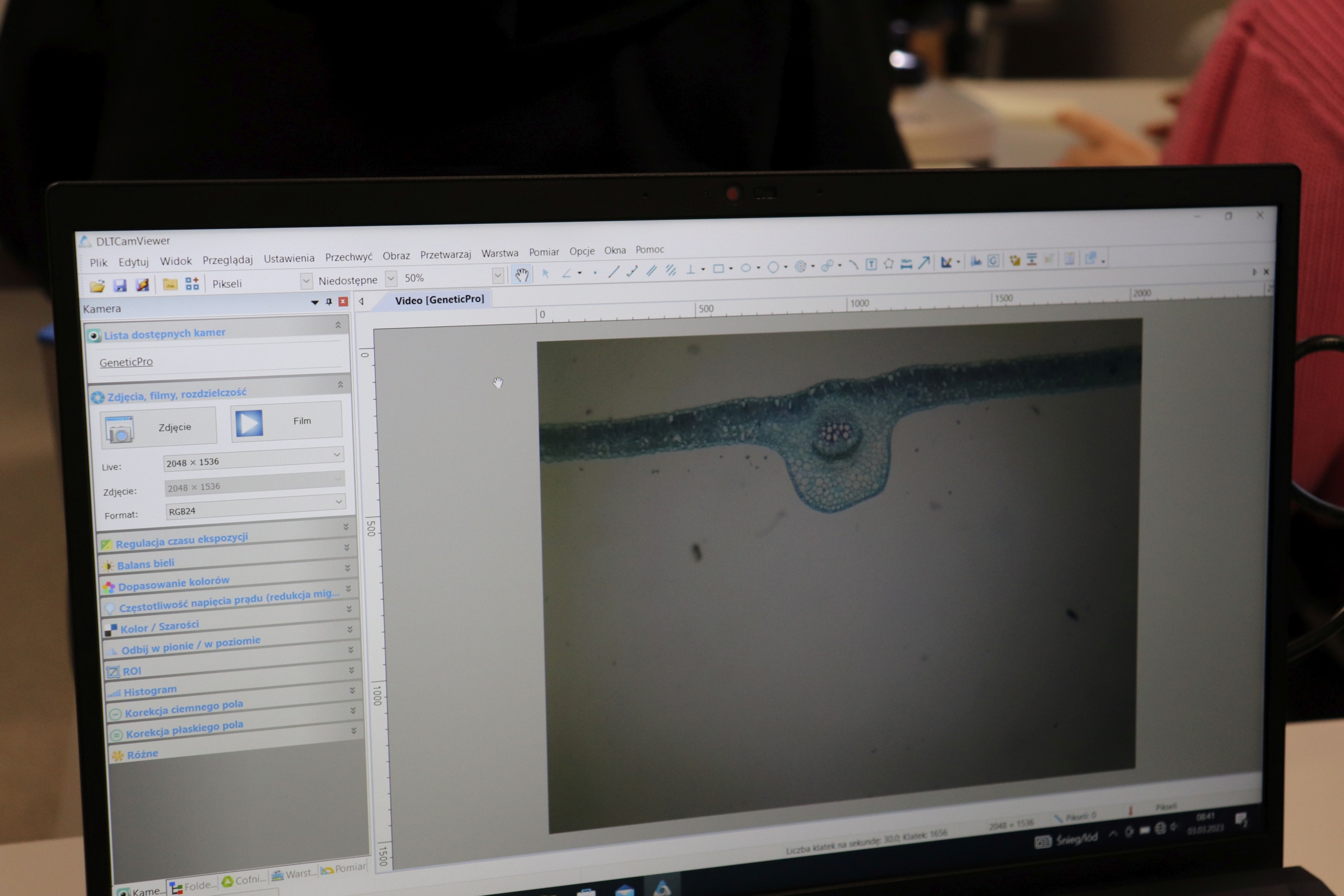This screenshot has height=896, width=1344.
Task: Open the Ustawienia menu
Action: coord(289,258)
